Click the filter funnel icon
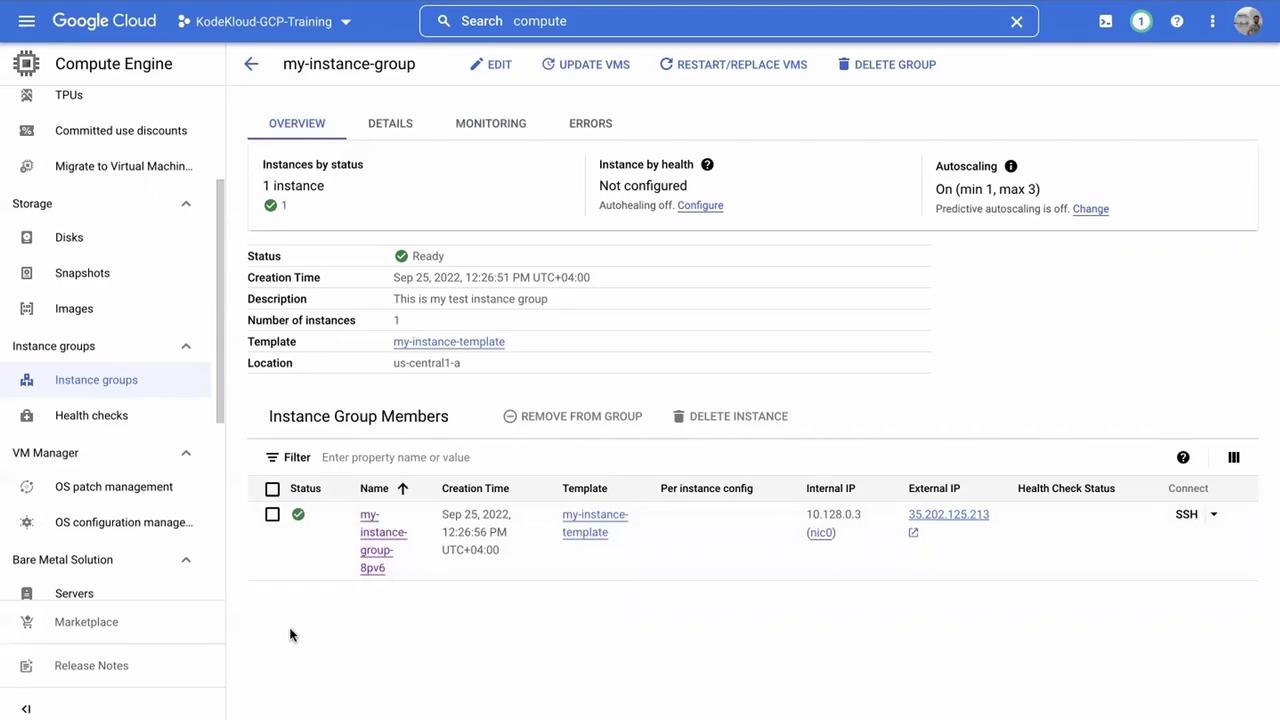The image size is (1280, 720). [272, 457]
